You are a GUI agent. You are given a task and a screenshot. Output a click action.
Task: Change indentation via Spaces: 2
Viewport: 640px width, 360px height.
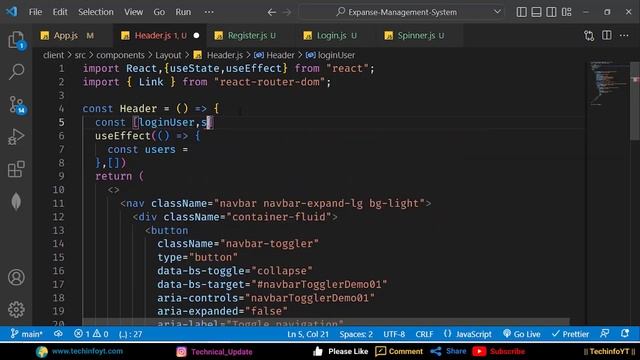click(x=356, y=334)
